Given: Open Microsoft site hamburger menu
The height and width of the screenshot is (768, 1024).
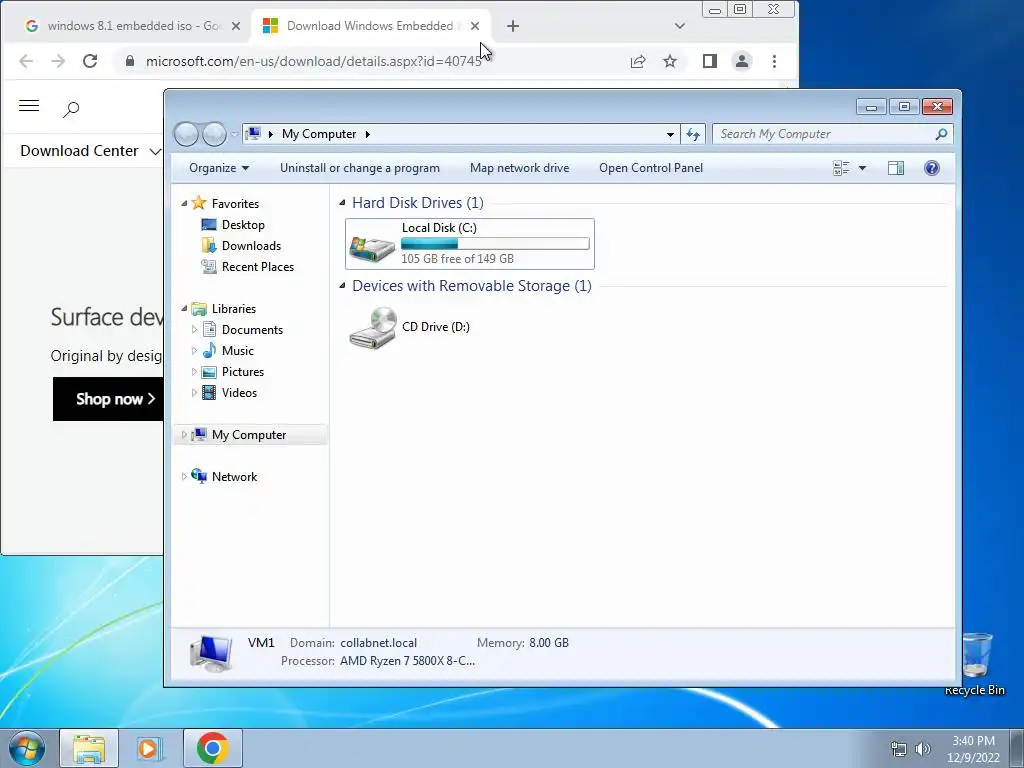Looking at the screenshot, I should click(x=29, y=106).
